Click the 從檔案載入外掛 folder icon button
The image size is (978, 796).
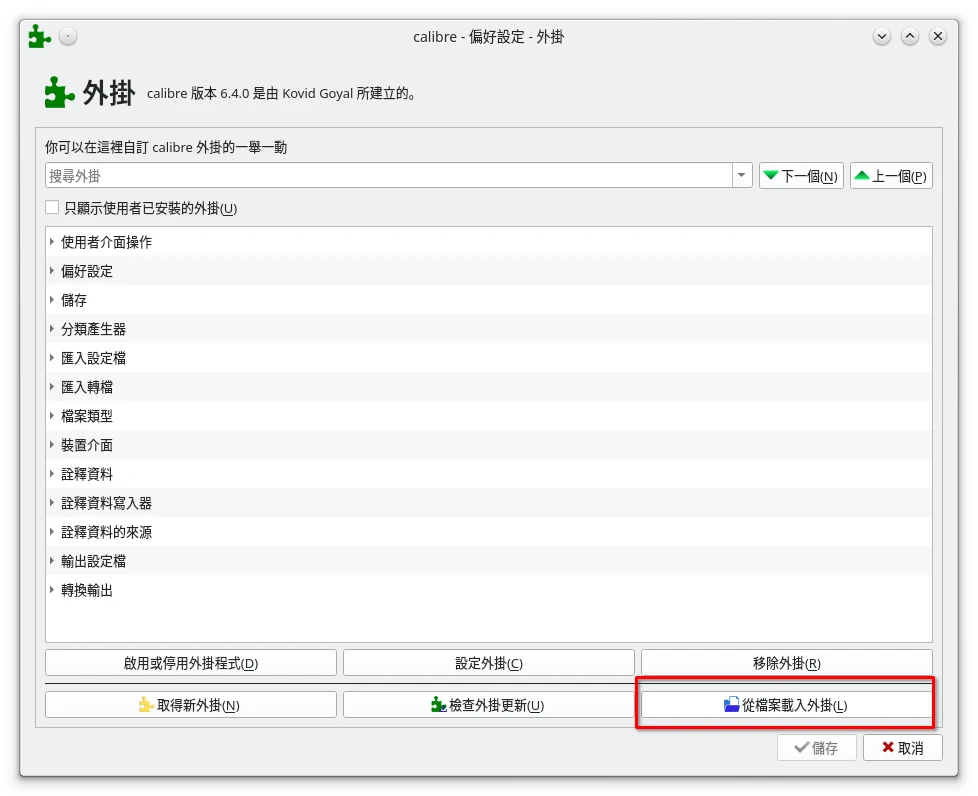coord(786,705)
